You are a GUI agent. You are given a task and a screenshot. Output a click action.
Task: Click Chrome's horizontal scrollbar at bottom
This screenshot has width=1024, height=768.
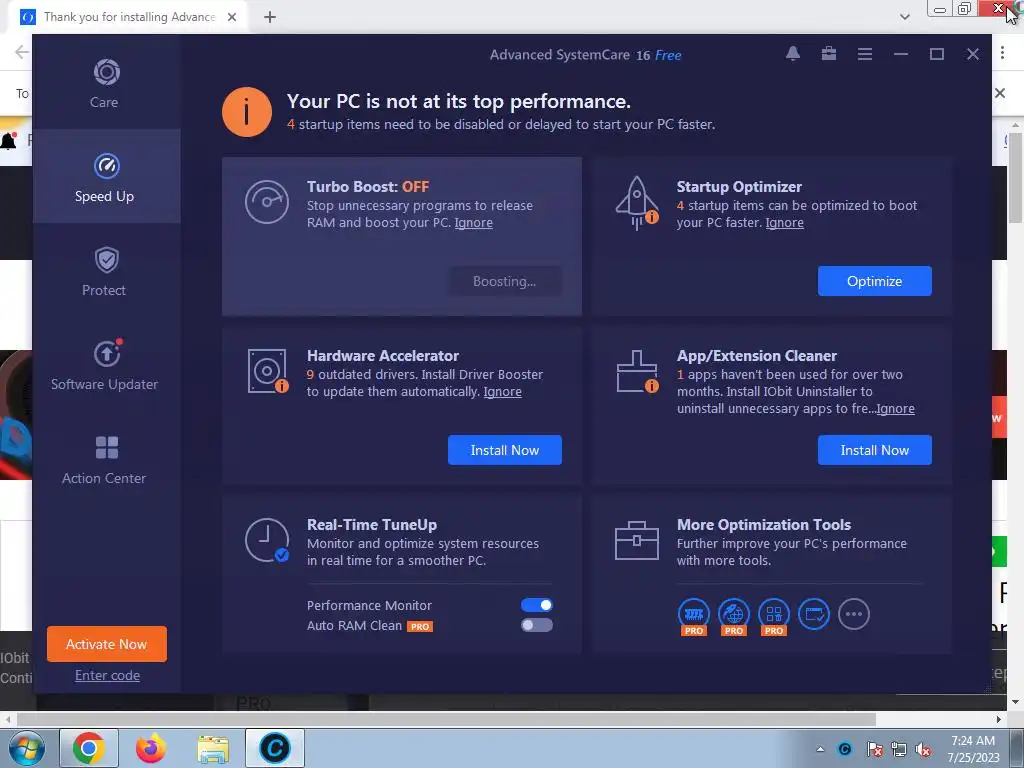pyautogui.click(x=446, y=719)
